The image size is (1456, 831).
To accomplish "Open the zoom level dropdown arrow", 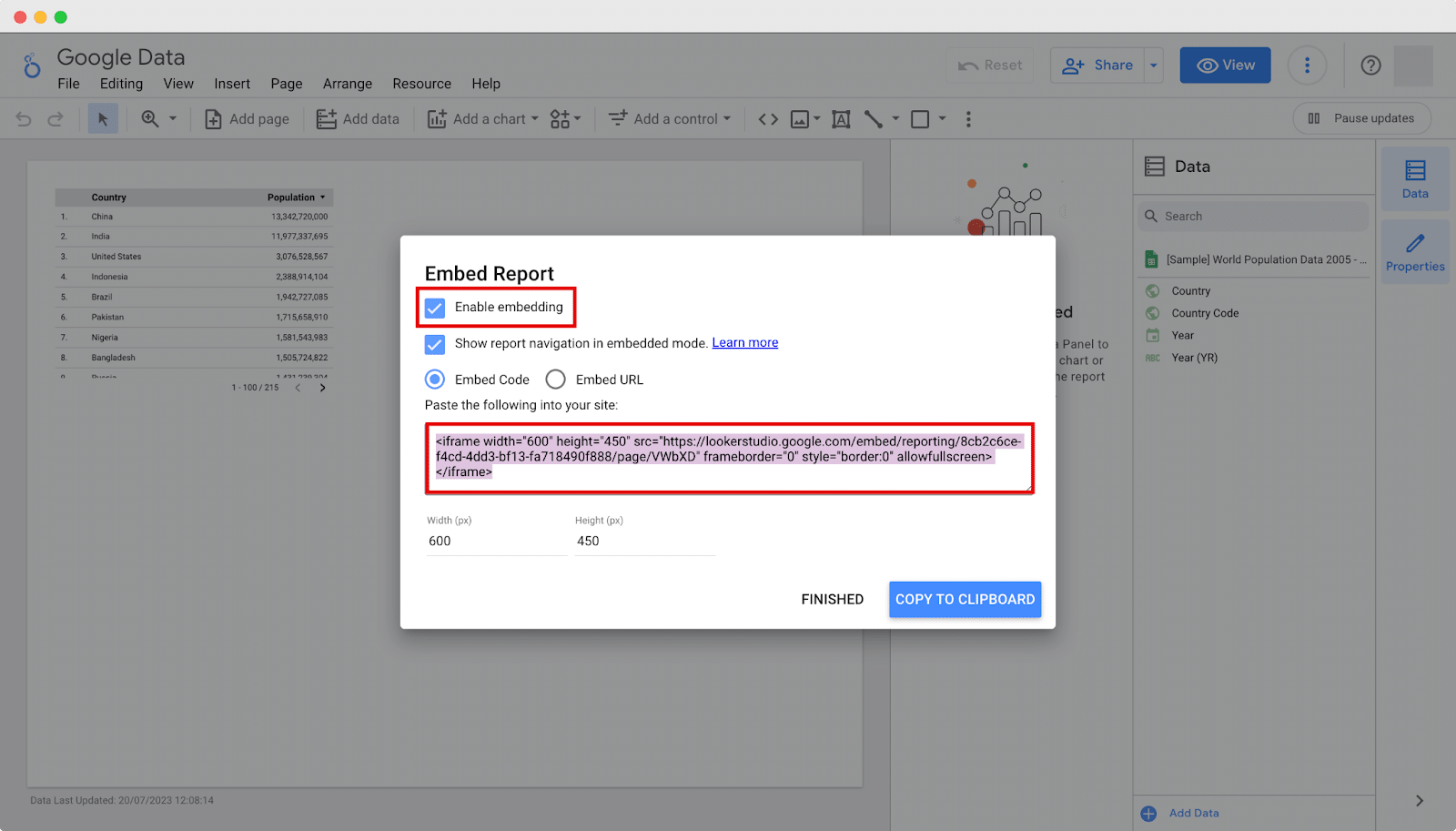I will (x=173, y=118).
